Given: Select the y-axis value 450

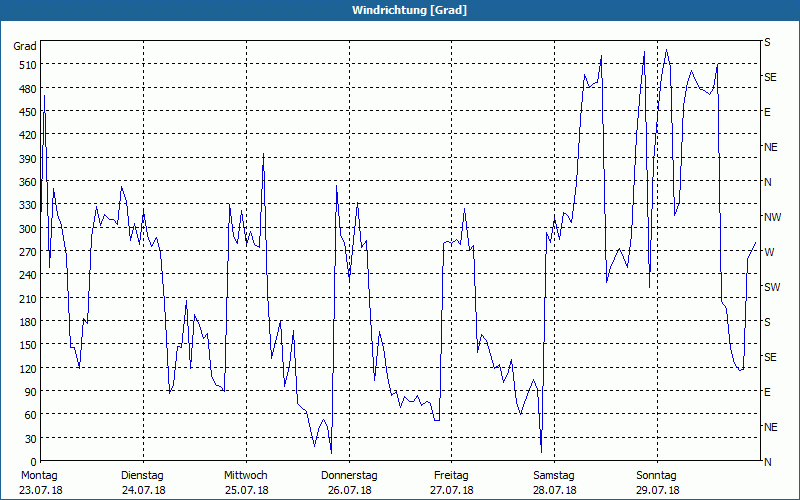Looking at the screenshot, I should coord(28,112).
